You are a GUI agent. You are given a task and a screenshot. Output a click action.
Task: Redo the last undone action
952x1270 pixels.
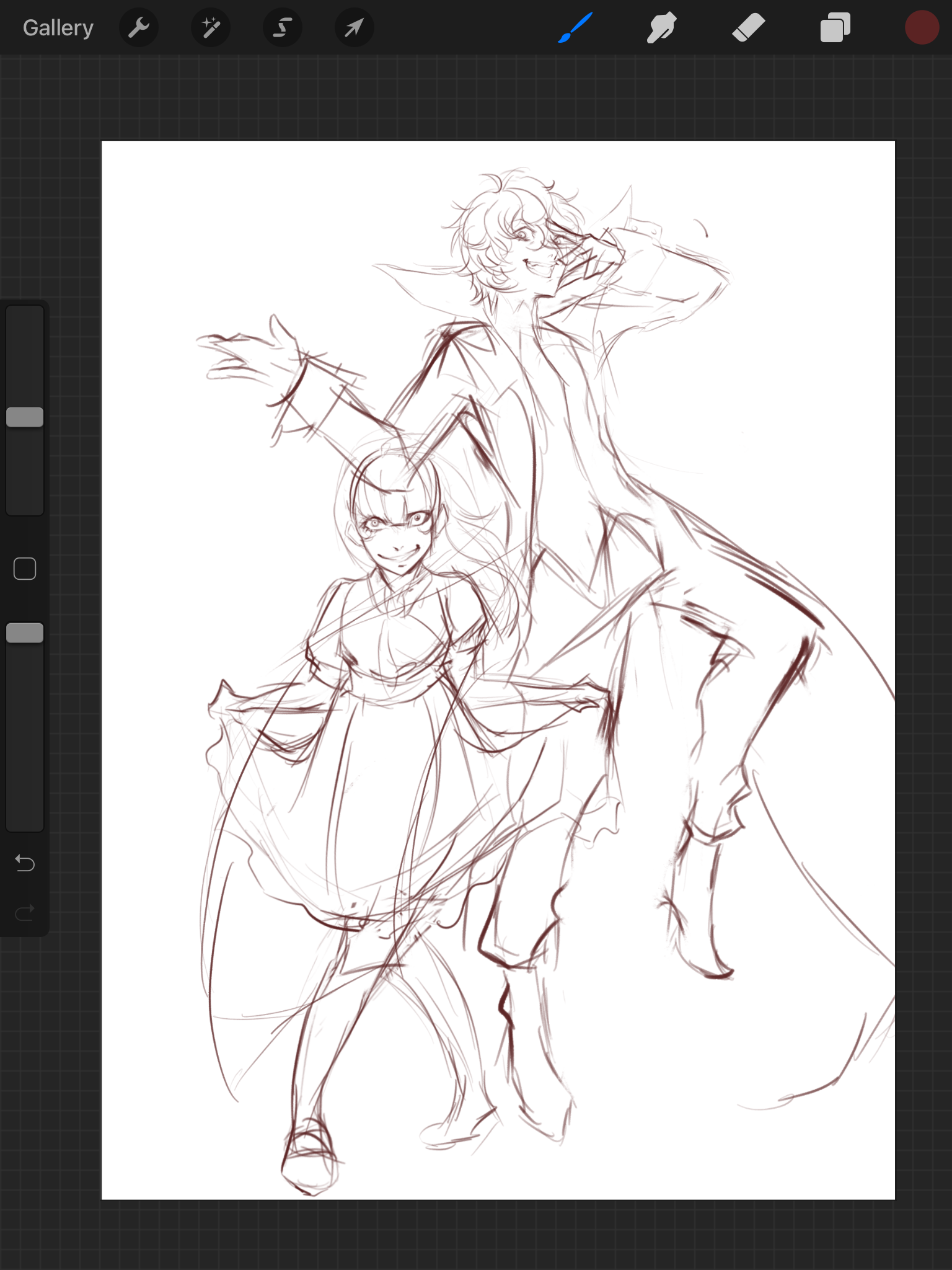click(x=25, y=912)
